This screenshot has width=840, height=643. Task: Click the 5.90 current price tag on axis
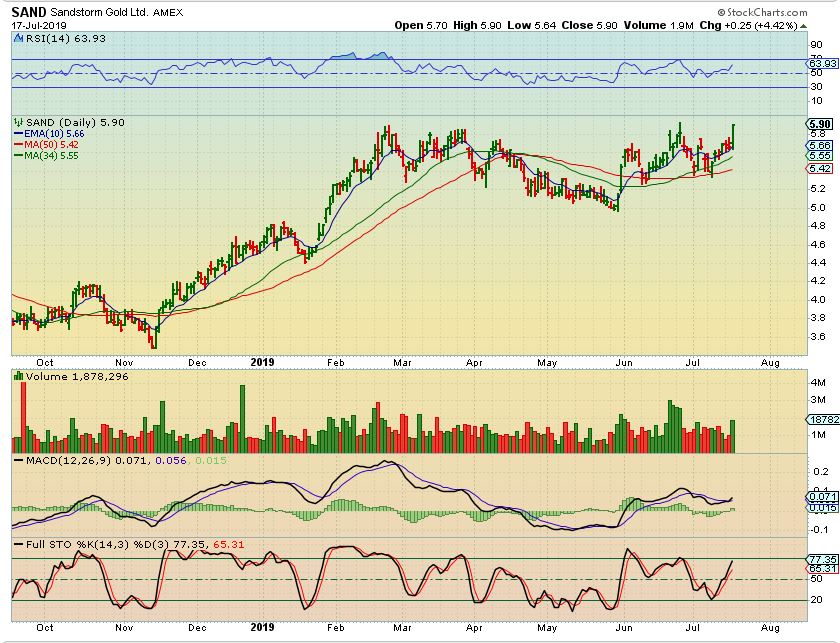pos(820,124)
